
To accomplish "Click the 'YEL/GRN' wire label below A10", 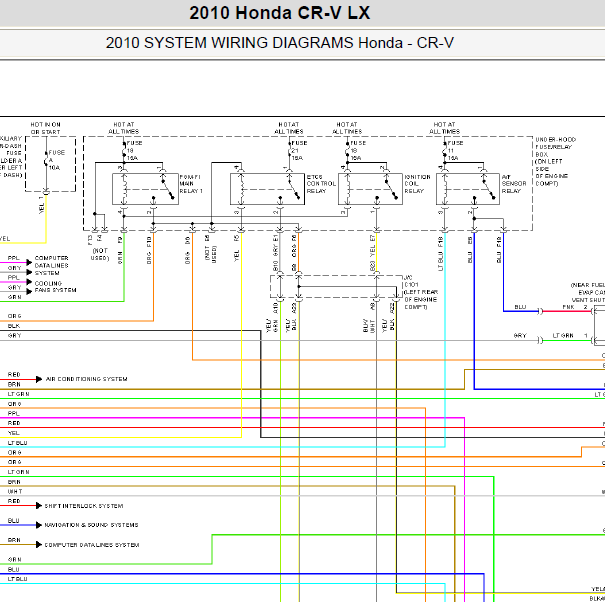I will (272, 325).
